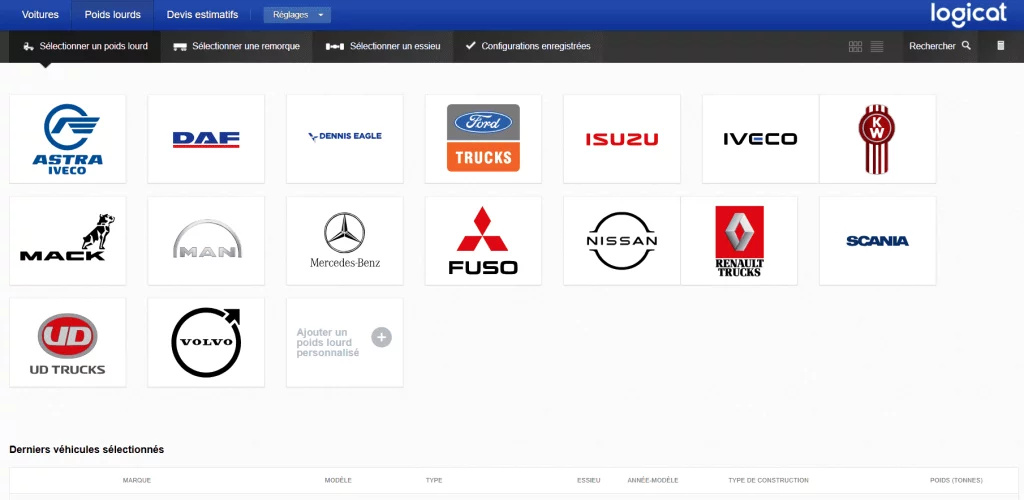This screenshot has width=1024, height=500.
Task: Switch to list view layout icon
Action: click(x=877, y=46)
